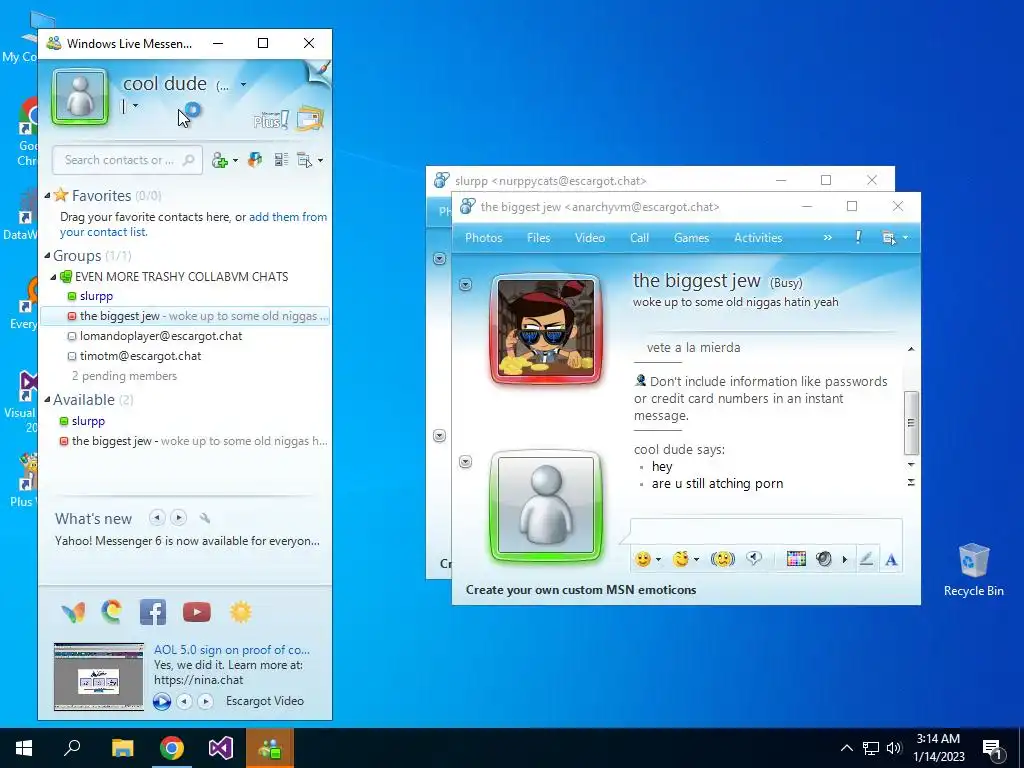Collapse the Groups section
Screen dimensions: 1024x768
click(x=47, y=255)
